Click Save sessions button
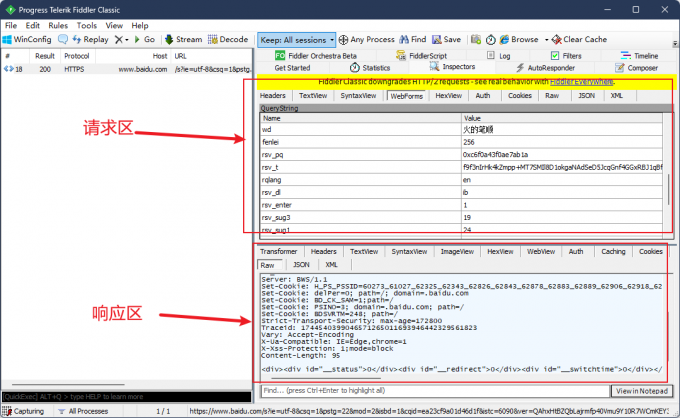The width and height of the screenshot is (680, 418). [446, 39]
